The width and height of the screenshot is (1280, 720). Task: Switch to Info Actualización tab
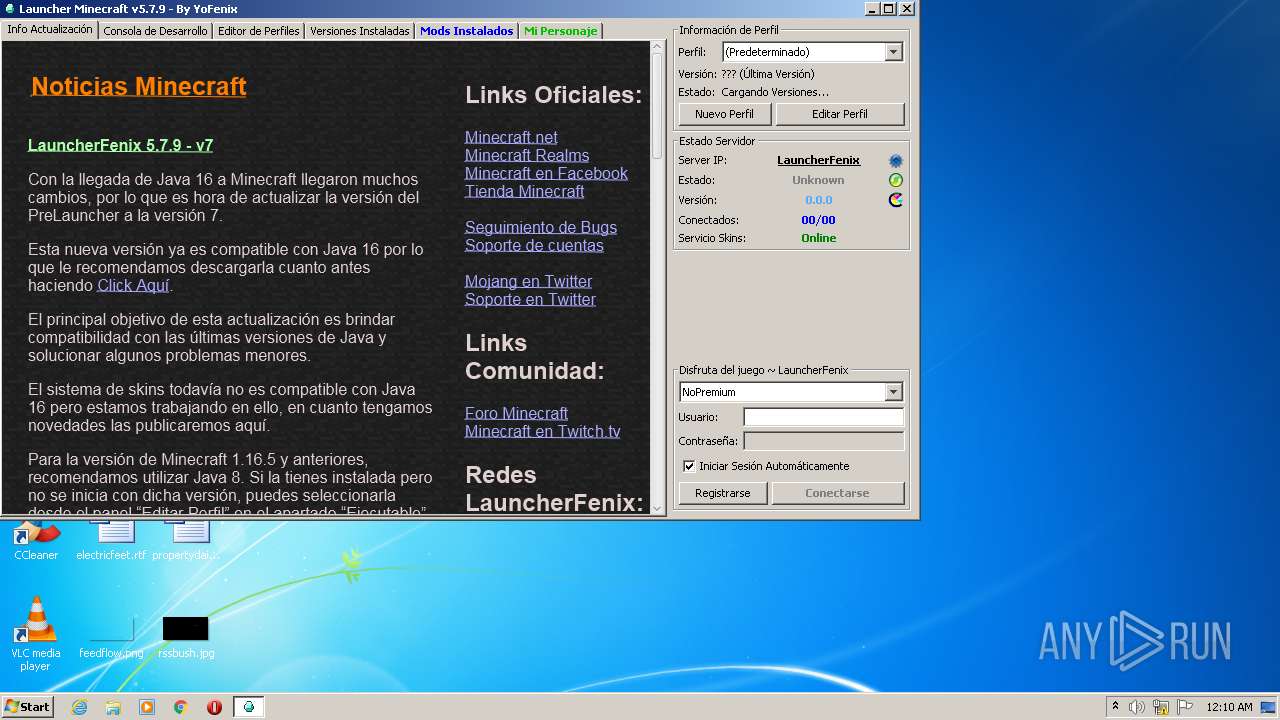point(50,29)
